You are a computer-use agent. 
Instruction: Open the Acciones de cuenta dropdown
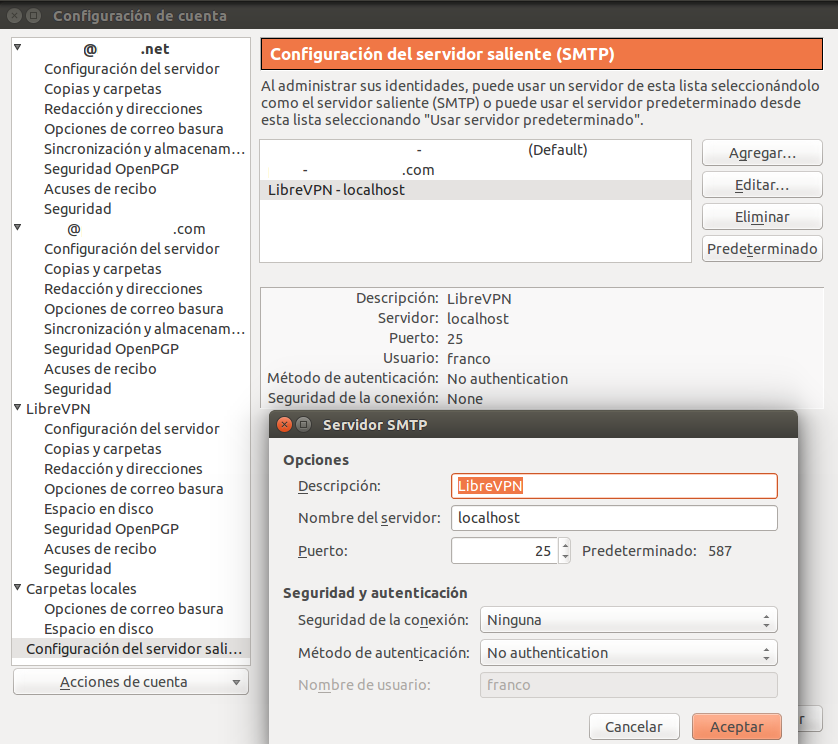130,682
